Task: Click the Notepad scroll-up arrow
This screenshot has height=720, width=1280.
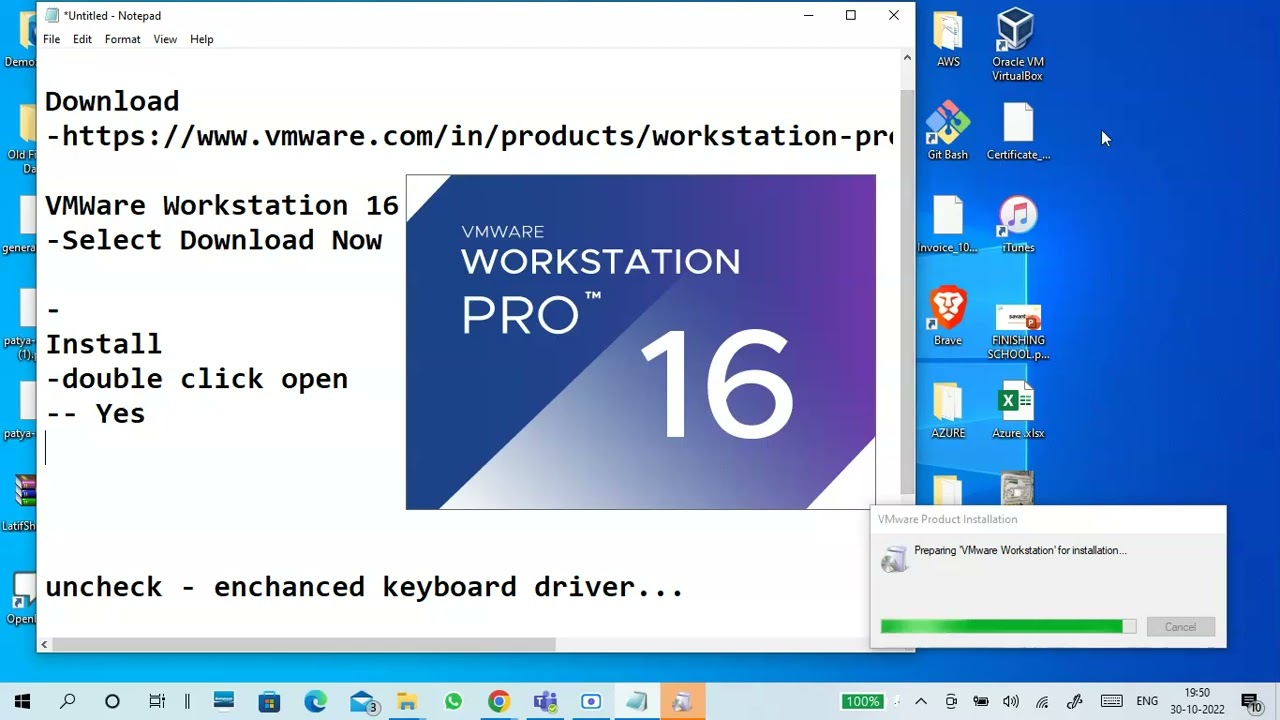Action: coord(907,58)
